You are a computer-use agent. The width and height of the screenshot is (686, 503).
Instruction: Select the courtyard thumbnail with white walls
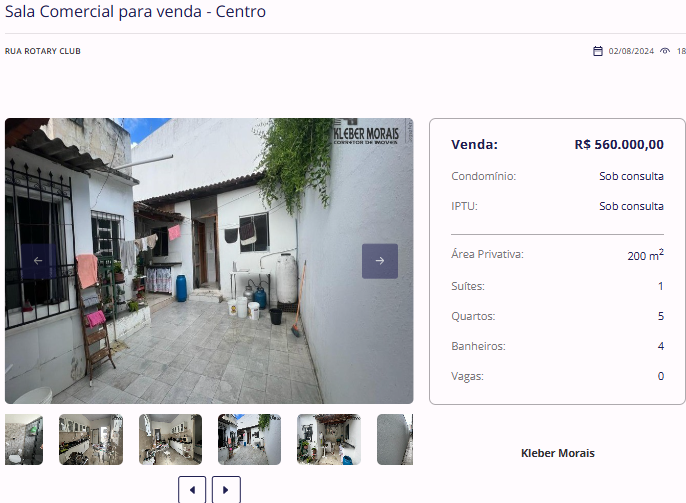[x=249, y=439]
